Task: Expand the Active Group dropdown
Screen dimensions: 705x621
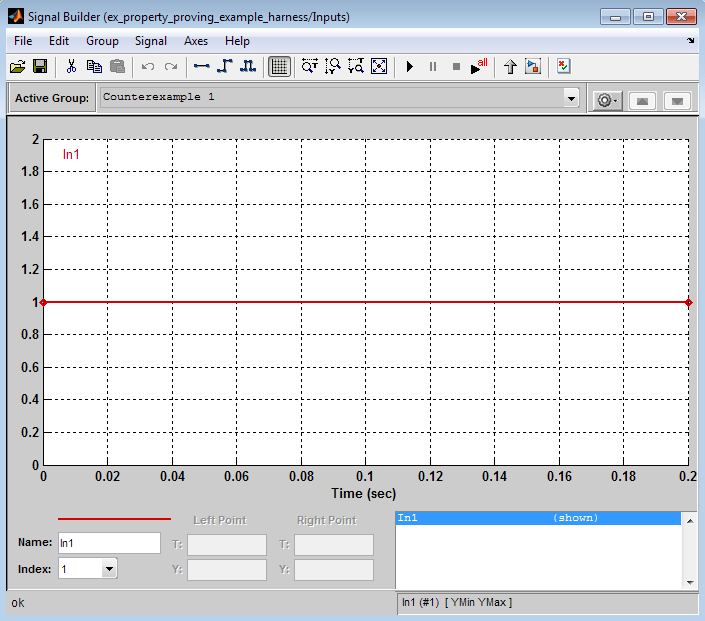Action: click(x=571, y=98)
